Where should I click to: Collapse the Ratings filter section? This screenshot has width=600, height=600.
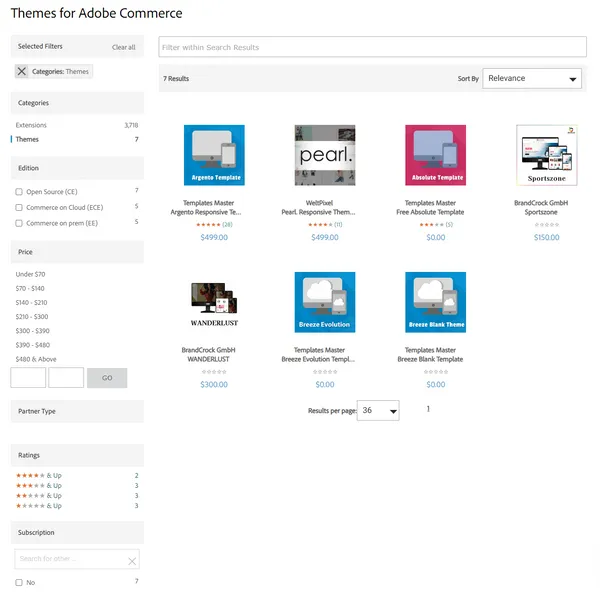point(77,455)
